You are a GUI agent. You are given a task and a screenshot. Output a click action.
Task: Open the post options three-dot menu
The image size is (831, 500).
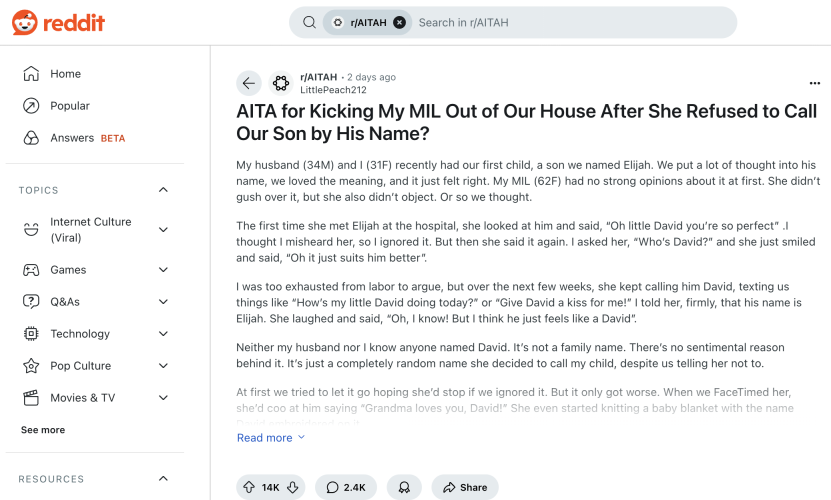[x=815, y=83]
